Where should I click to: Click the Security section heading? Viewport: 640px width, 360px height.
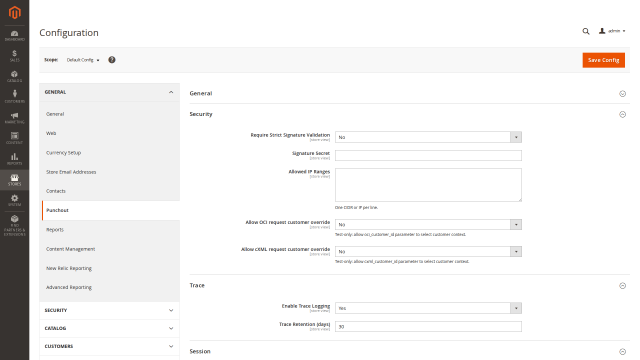click(201, 114)
